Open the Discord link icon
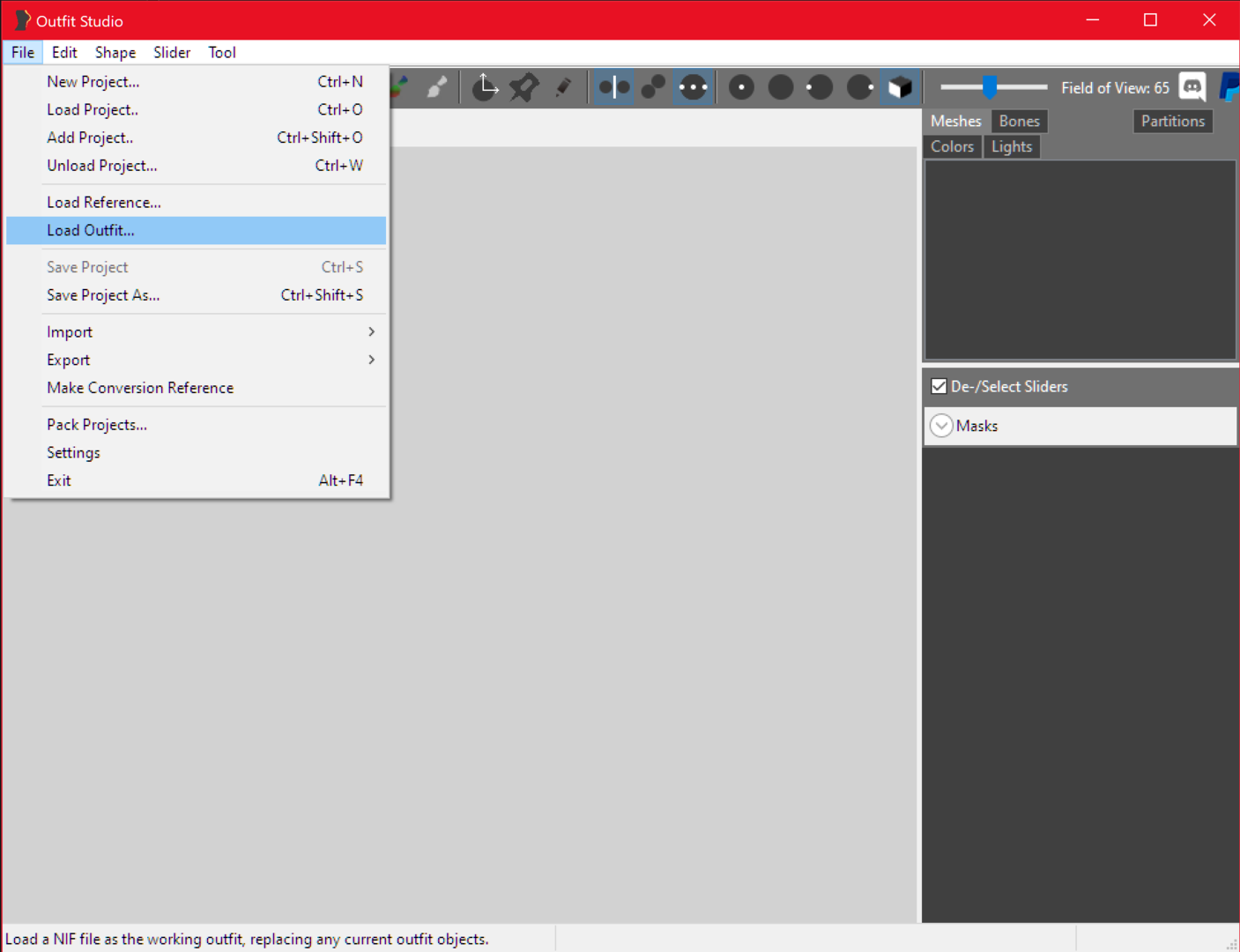The width and height of the screenshot is (1240, 952). pyautogui.click(x=1192, y=87)
